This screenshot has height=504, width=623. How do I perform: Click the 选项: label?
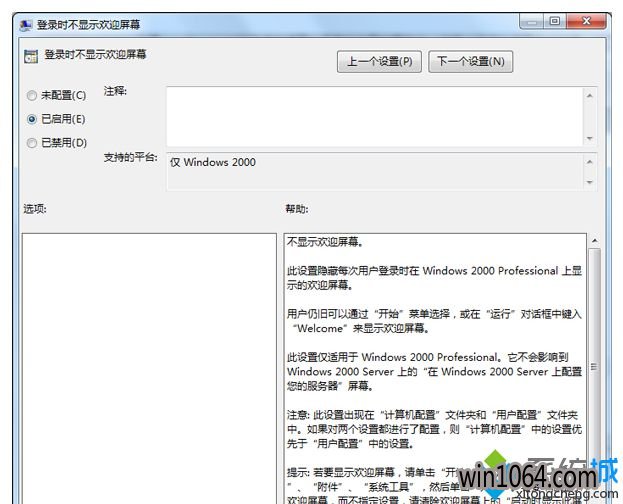tap(35, 209)
